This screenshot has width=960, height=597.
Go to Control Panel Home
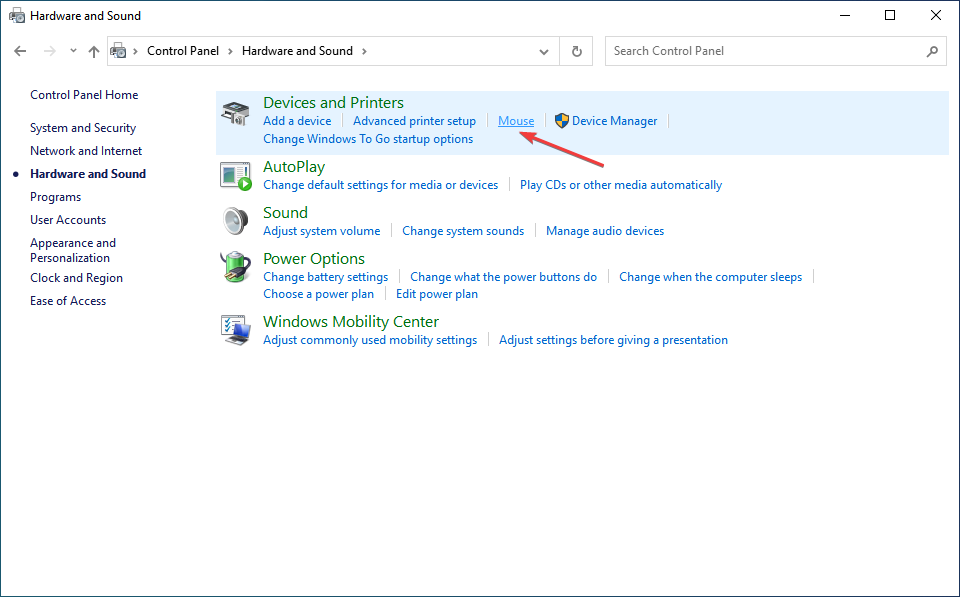point(84,95)
